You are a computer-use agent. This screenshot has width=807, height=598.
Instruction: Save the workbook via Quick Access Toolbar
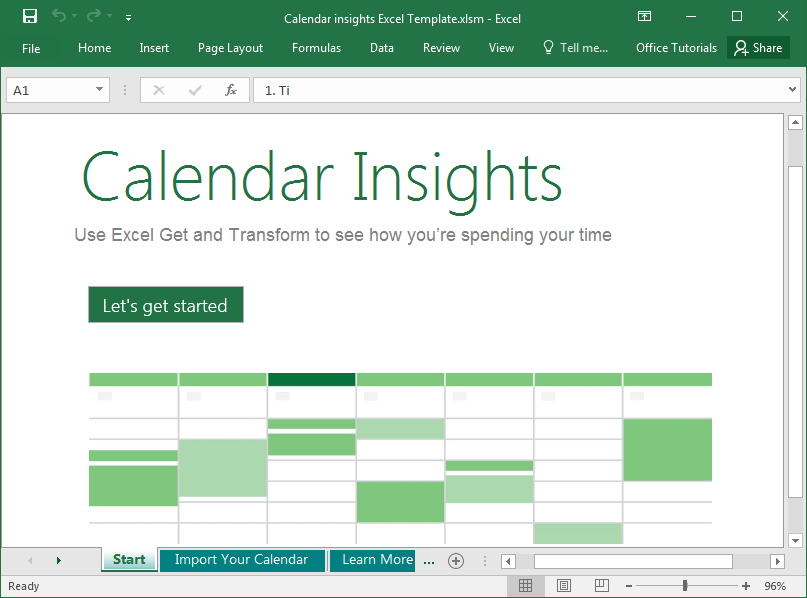pyautogui.click(x=29, y=16)
